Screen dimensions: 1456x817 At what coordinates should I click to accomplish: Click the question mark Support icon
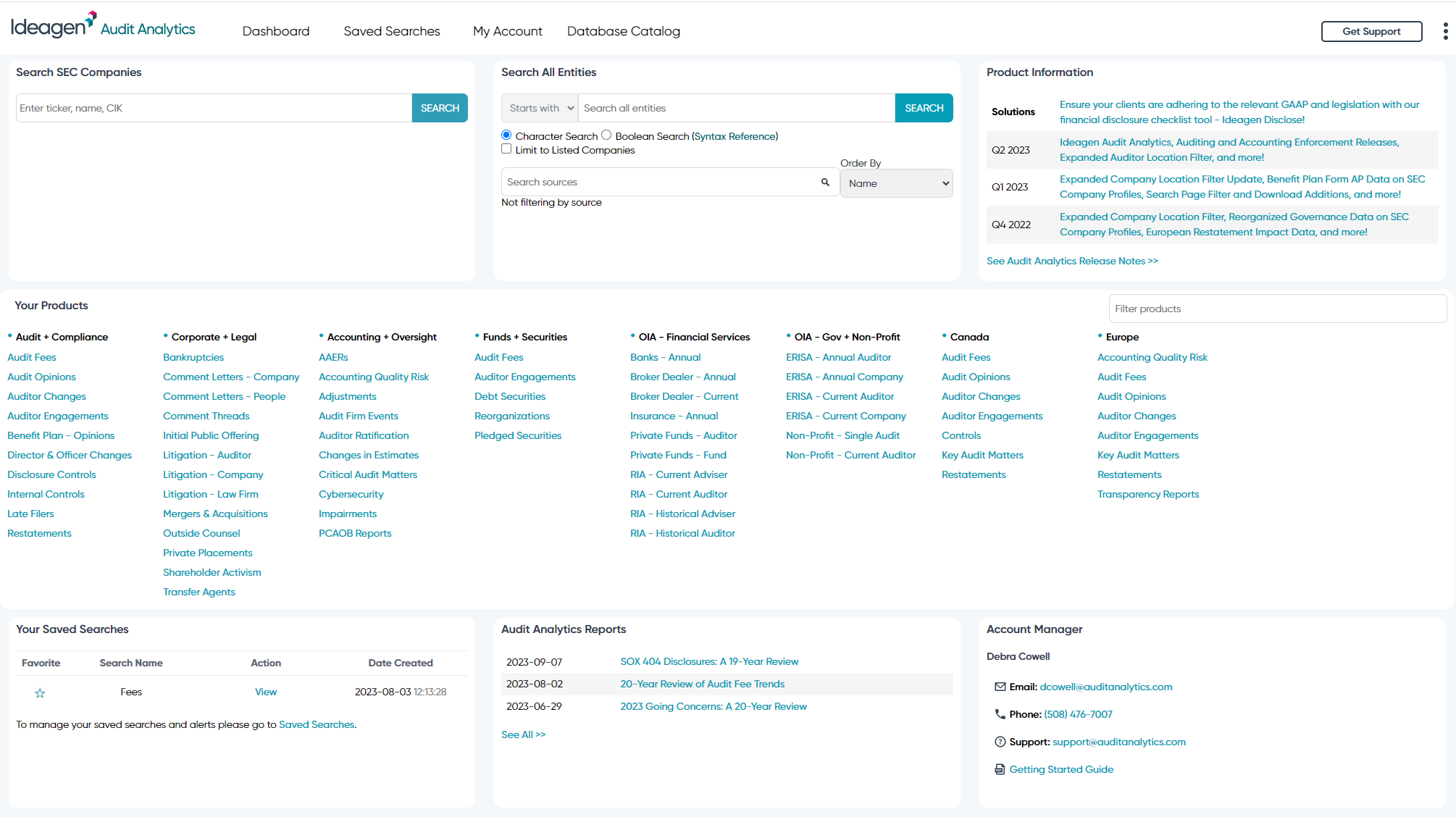pos(1000,742)
